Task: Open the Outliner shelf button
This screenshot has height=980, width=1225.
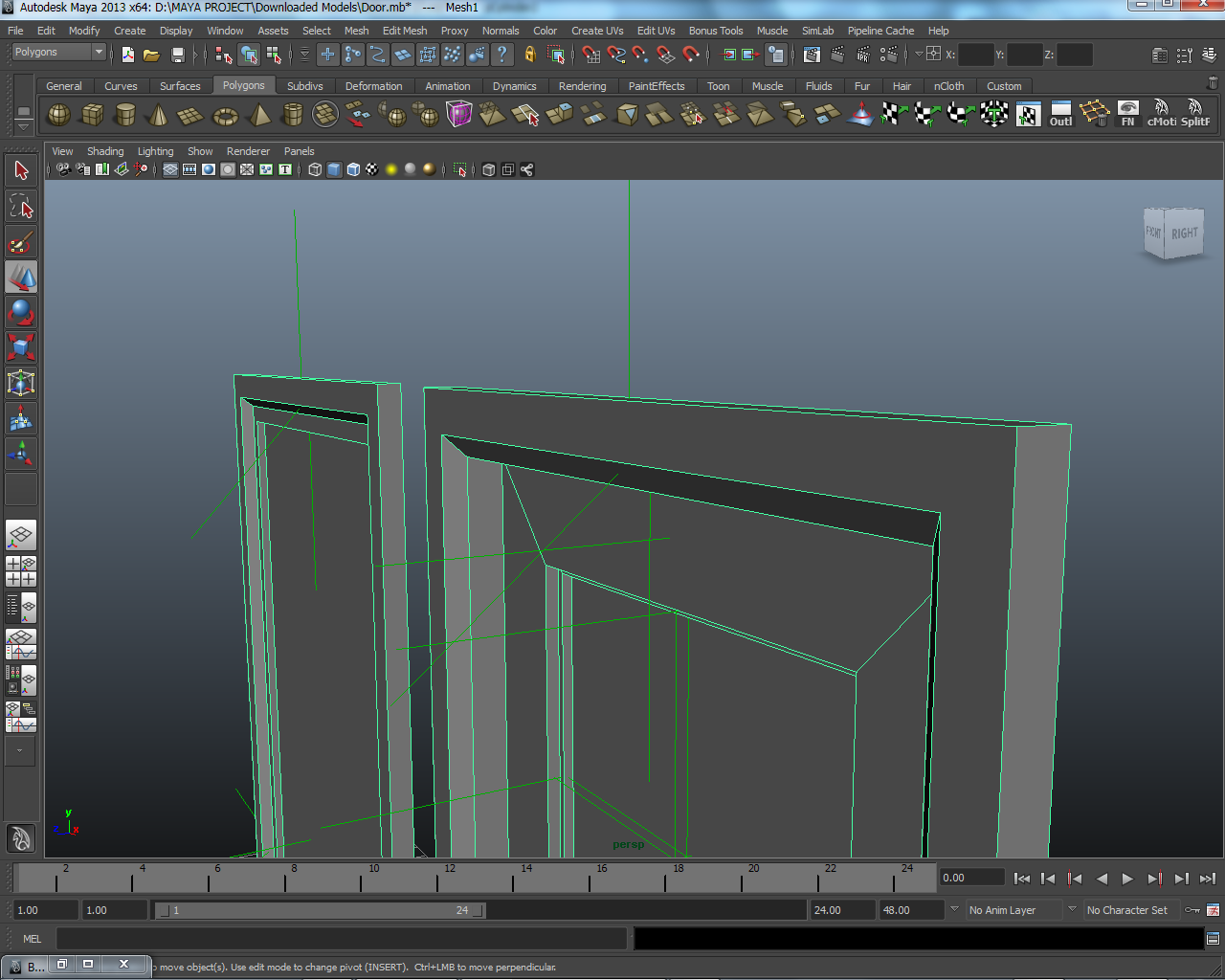Action: (1060, 114)
